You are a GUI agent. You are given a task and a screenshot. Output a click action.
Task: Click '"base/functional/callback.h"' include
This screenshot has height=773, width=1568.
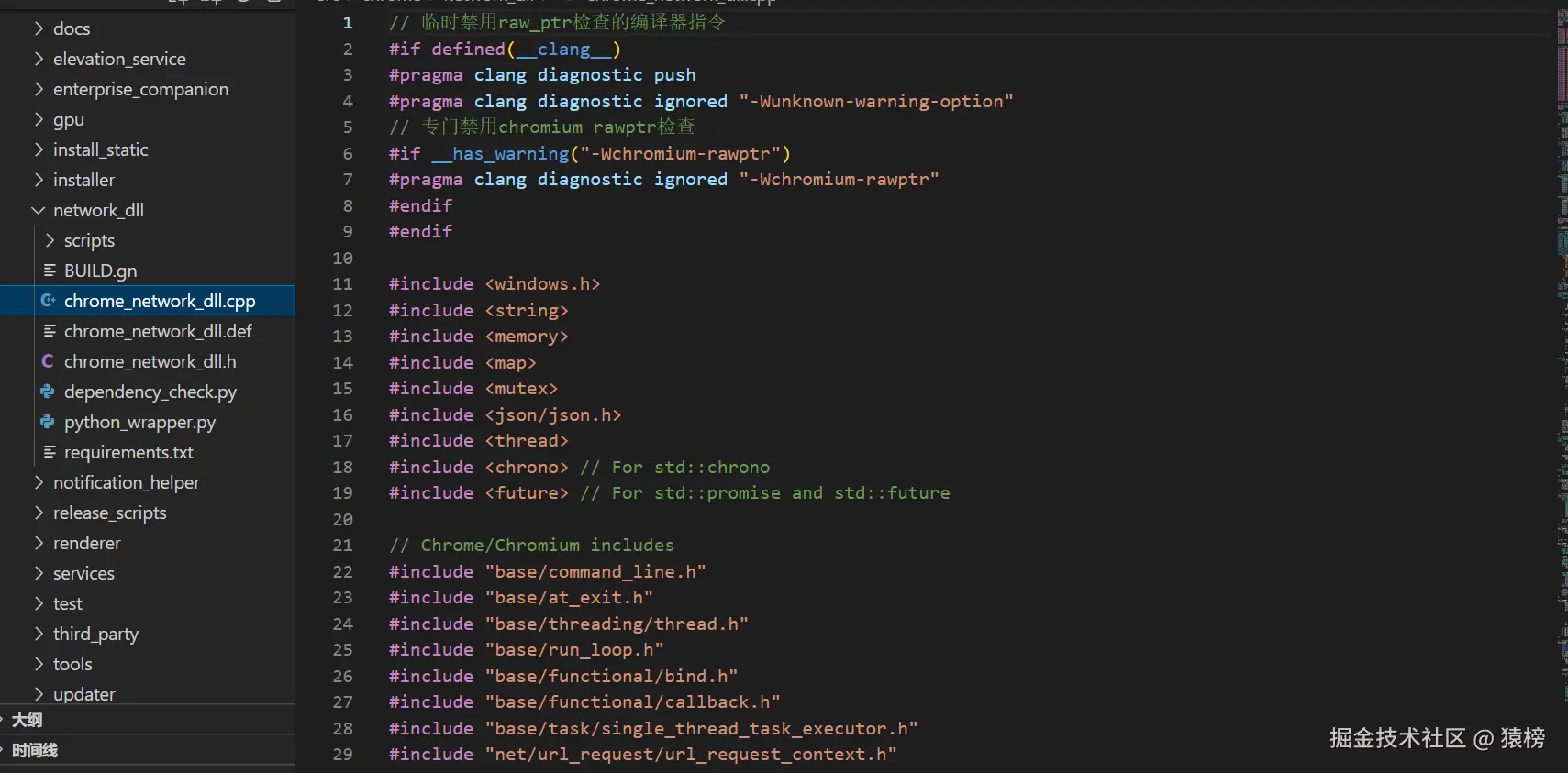tap(632, 701)
